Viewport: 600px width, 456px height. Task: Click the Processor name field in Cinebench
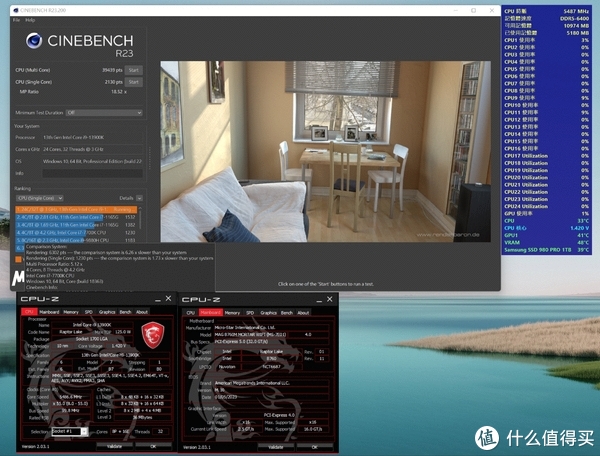click(92, 137)
